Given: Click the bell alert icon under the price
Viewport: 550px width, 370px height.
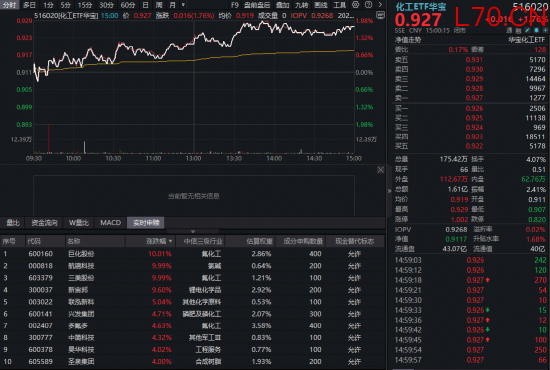Looking at the screenshot, I should (536, 31).
